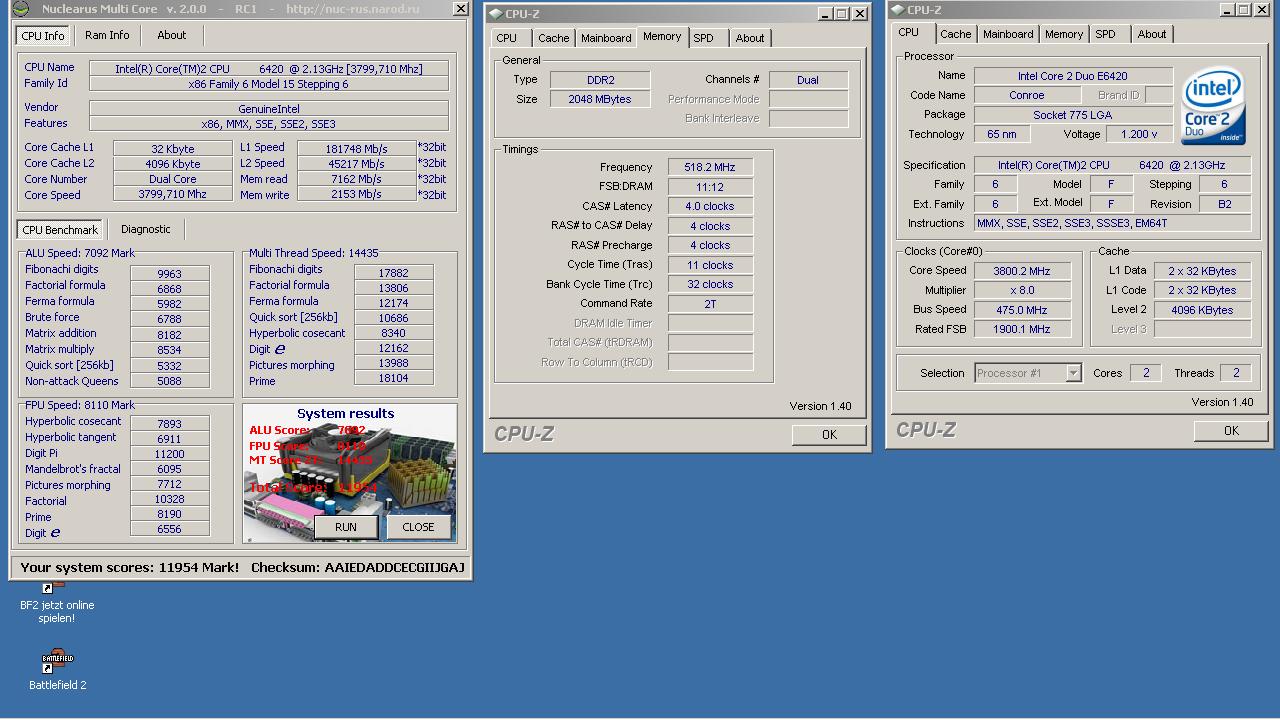This screenshot has width=1280, height=720.
Task: Click the Brute force 6788 score
Action: (169, 320)
